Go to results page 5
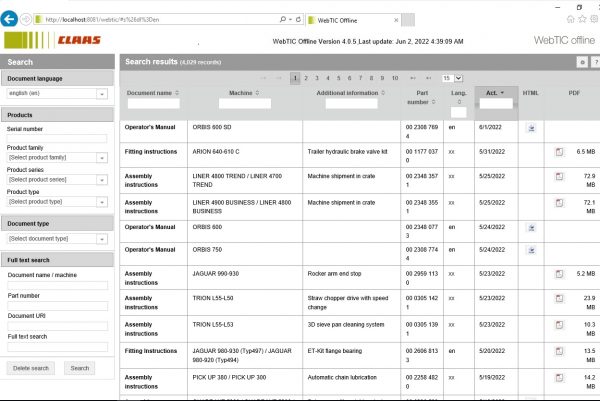The image size is (600, 401). pos(339,78)
